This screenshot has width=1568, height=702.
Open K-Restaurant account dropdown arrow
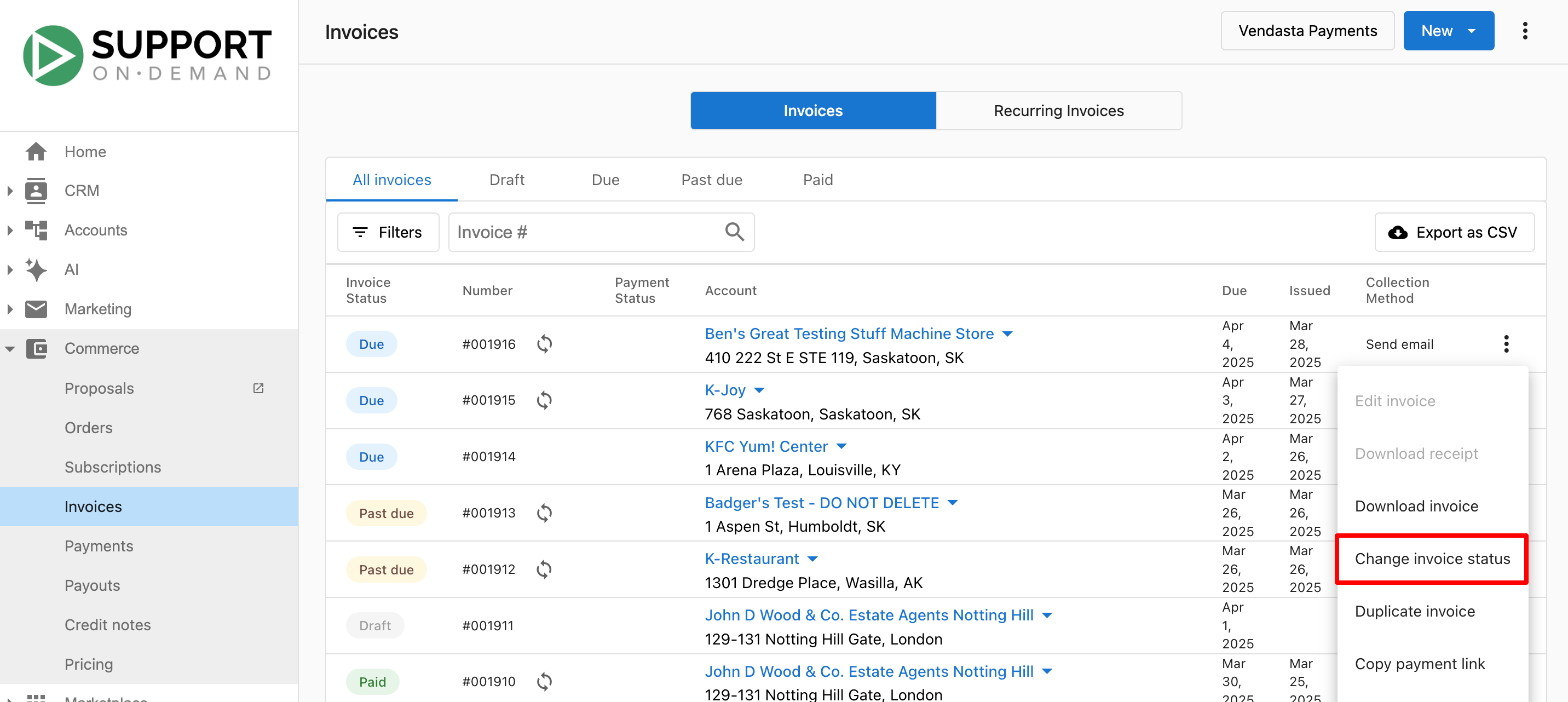(812, 559)
